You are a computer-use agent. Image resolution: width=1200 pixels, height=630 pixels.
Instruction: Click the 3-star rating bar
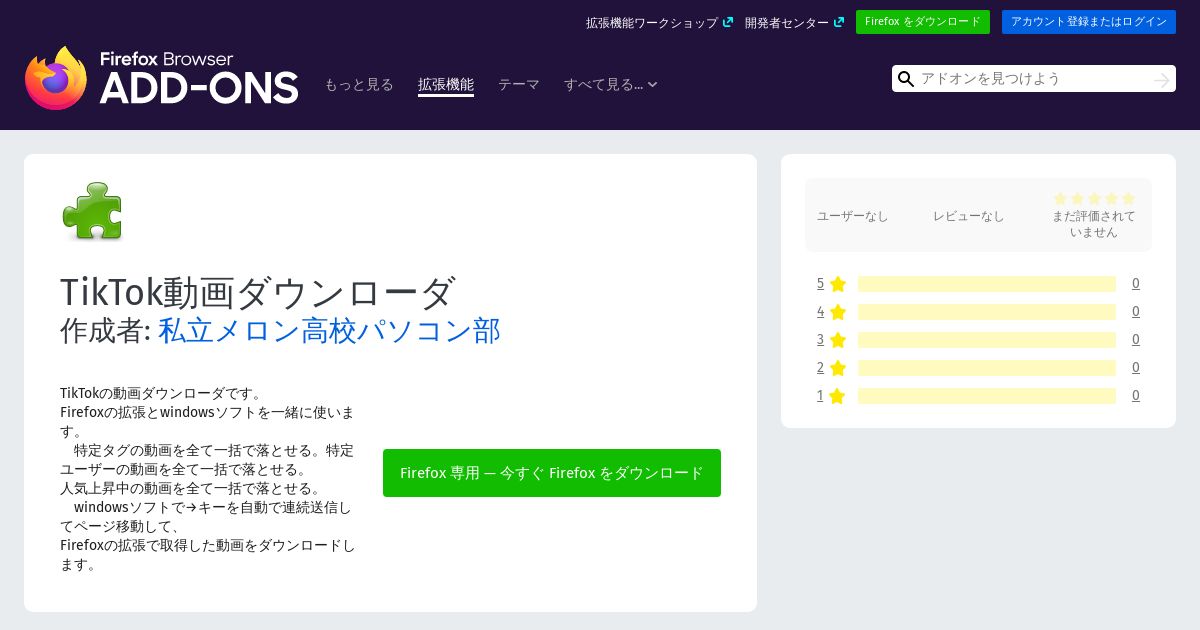(987, 340)
